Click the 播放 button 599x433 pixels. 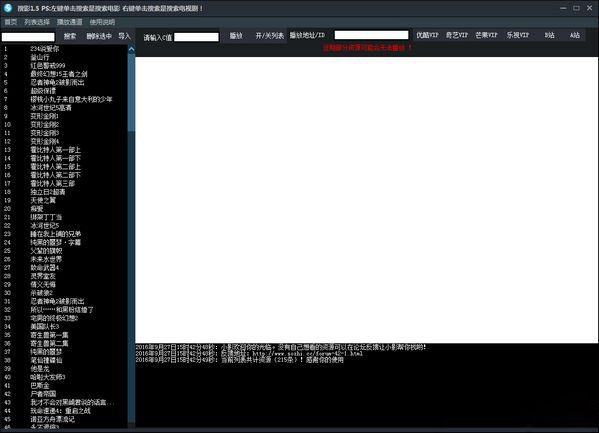(236, 36)
